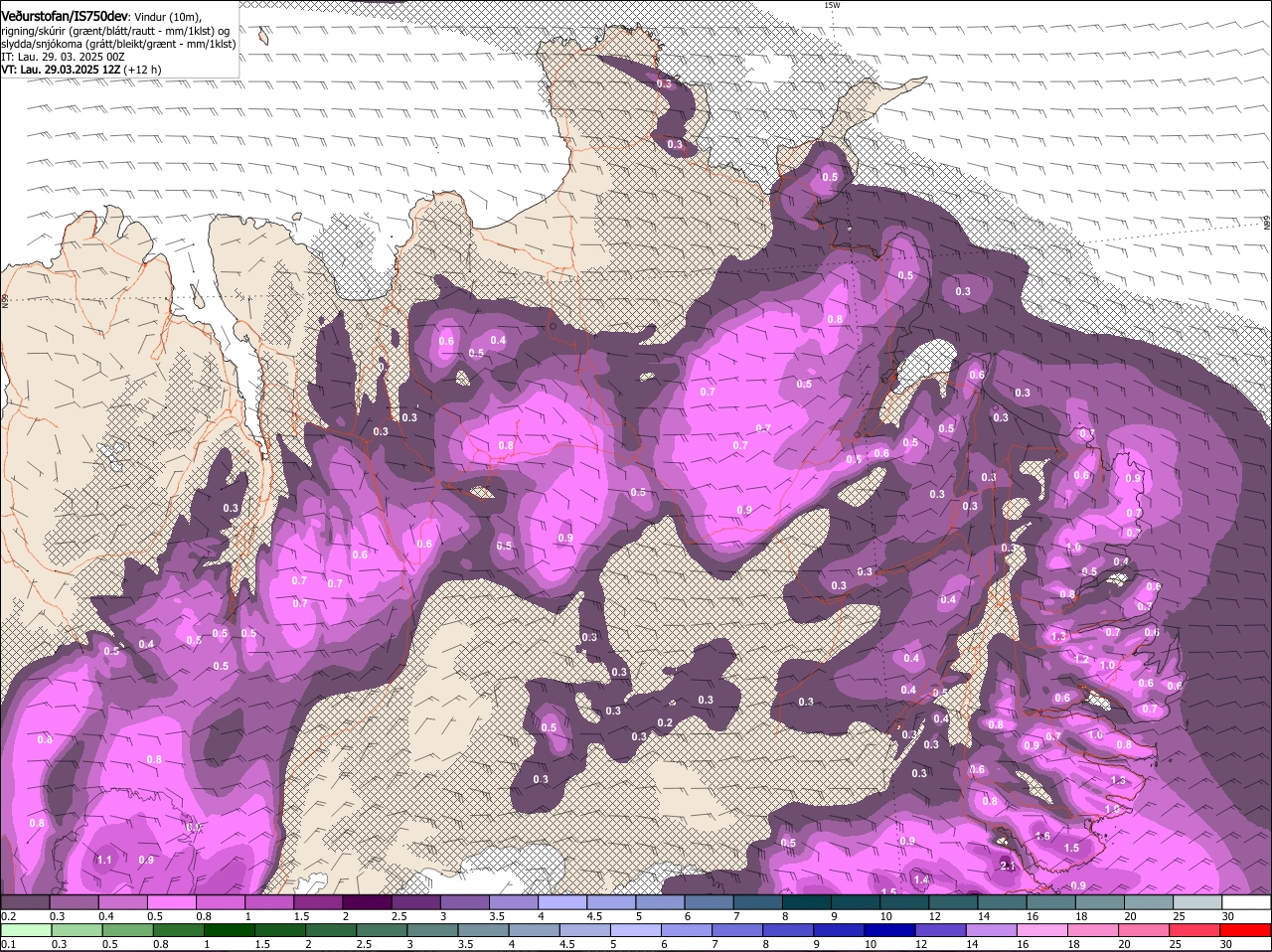
Task: Click the VT: Lau. 29.03.2025 12Z (+12 h) line
Action: (x=80, y=70)
